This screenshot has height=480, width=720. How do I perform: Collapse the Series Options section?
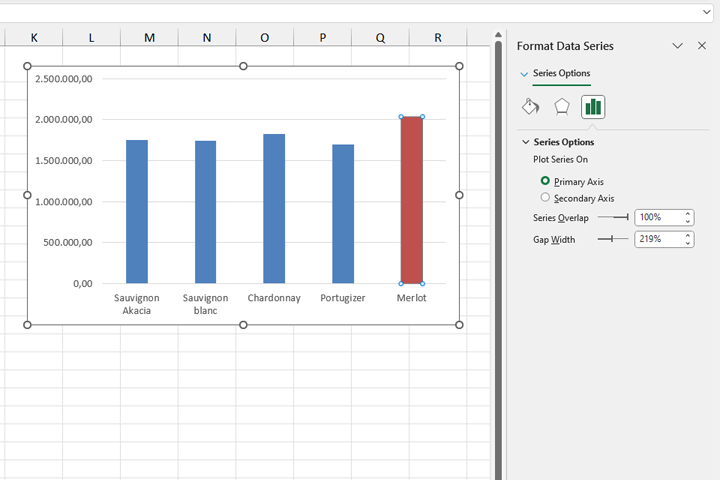(x=526, y=142)
